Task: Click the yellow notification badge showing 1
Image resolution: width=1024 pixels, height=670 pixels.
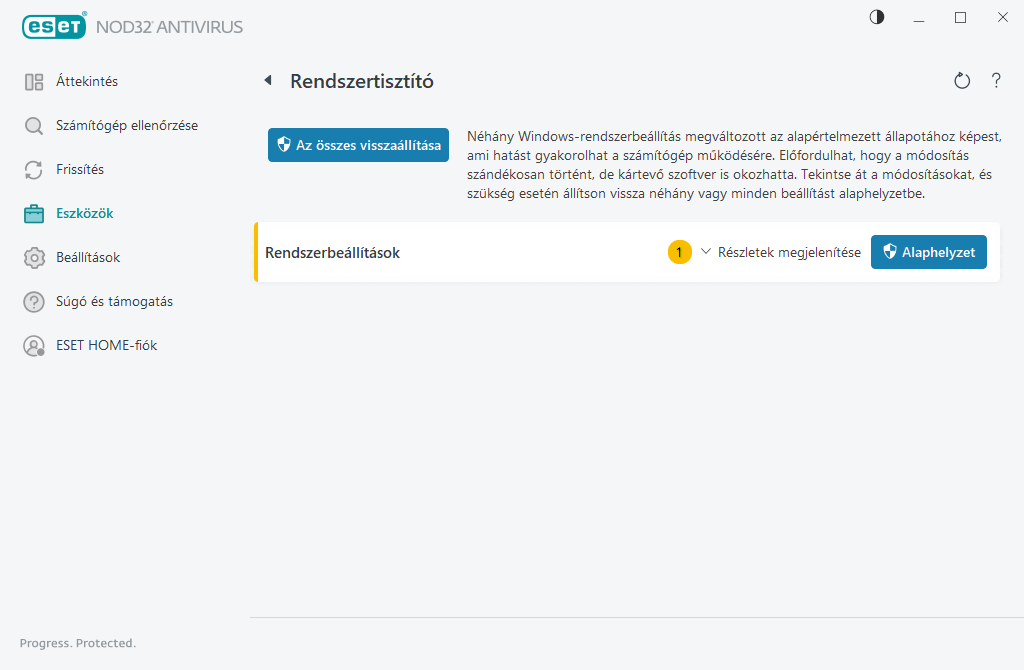Action: pyautogui.click(x=680, y=252)
